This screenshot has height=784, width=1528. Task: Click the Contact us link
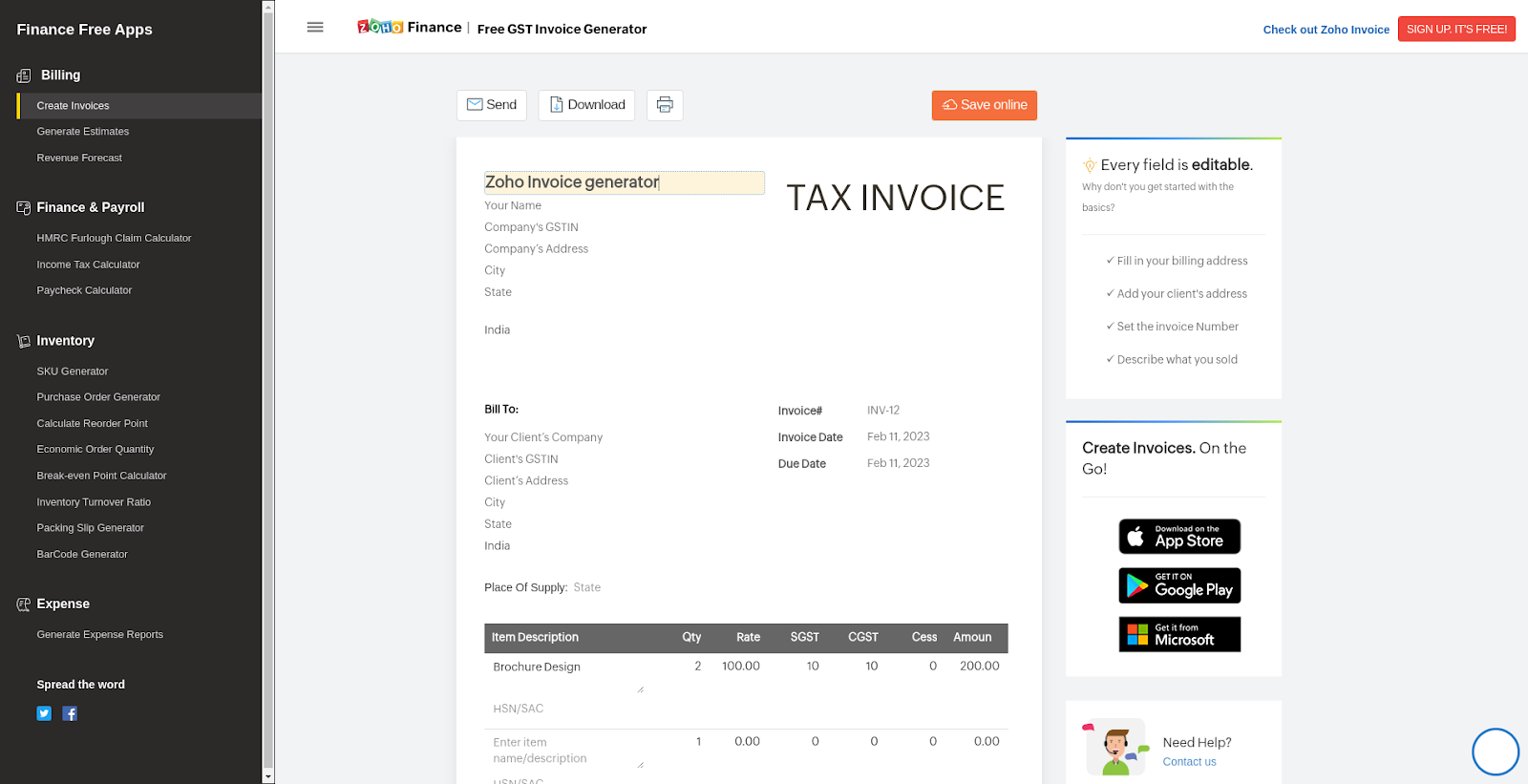click(1189, 762)
